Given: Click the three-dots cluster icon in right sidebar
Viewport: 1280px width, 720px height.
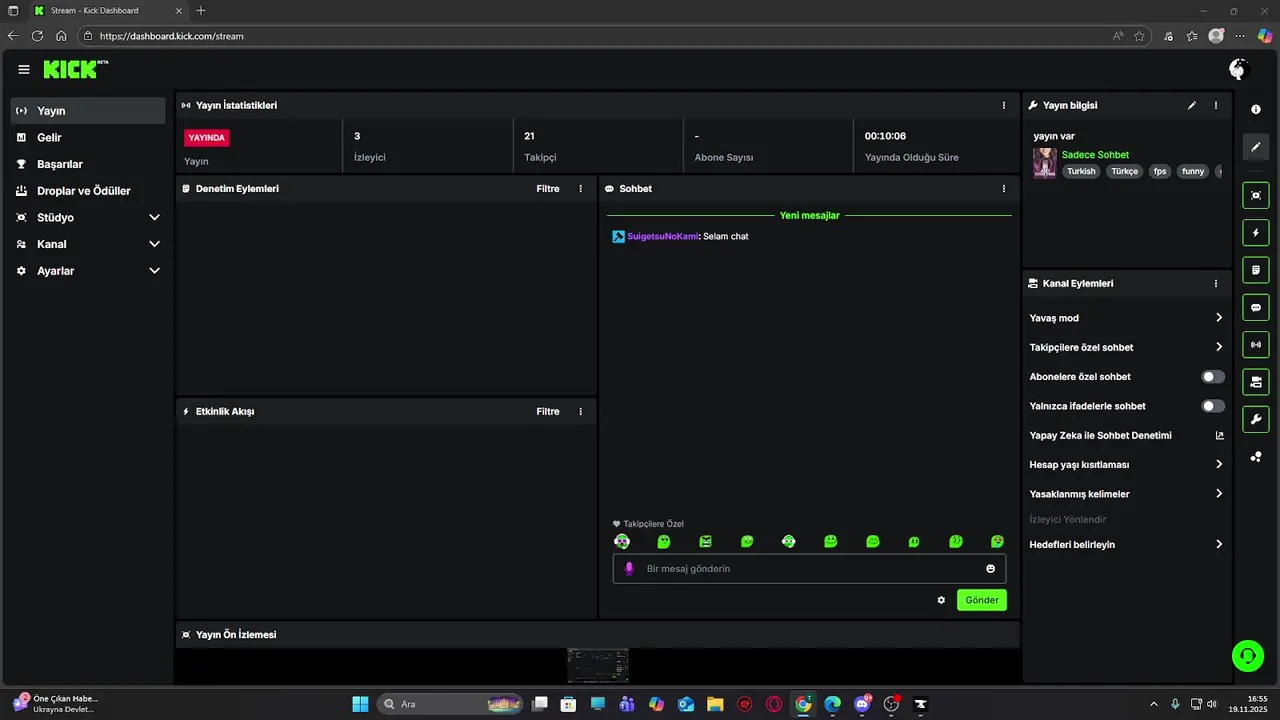Looking at the screenshot, I should pos(1256,457).
